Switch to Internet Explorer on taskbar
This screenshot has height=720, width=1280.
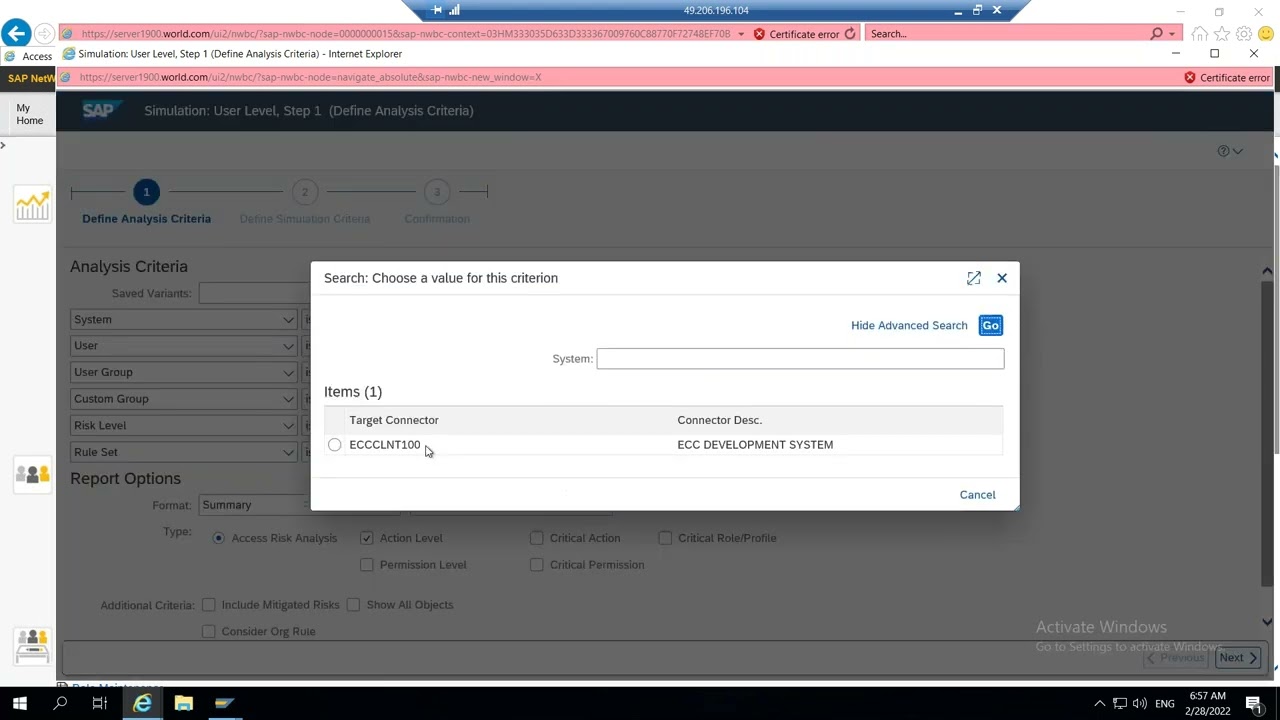coord(143,703)
